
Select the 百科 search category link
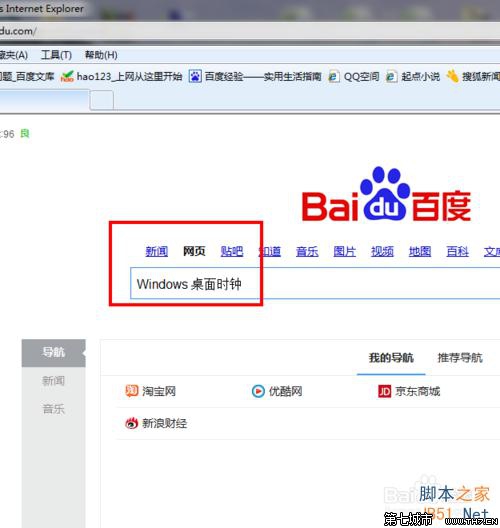tap(457, 251)
